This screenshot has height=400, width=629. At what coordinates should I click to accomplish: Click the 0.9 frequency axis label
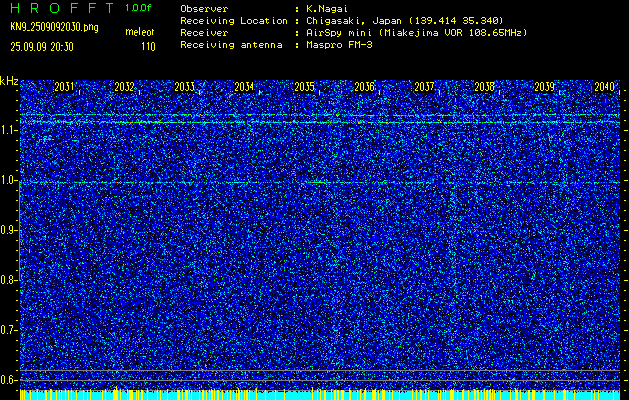point(7,230)
